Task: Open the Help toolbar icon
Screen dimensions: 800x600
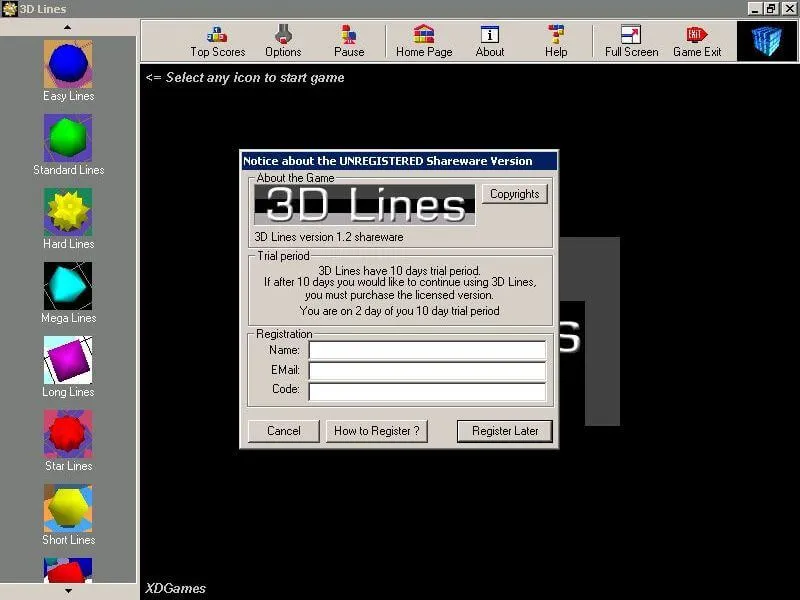Action: click(x=556, y=41)
